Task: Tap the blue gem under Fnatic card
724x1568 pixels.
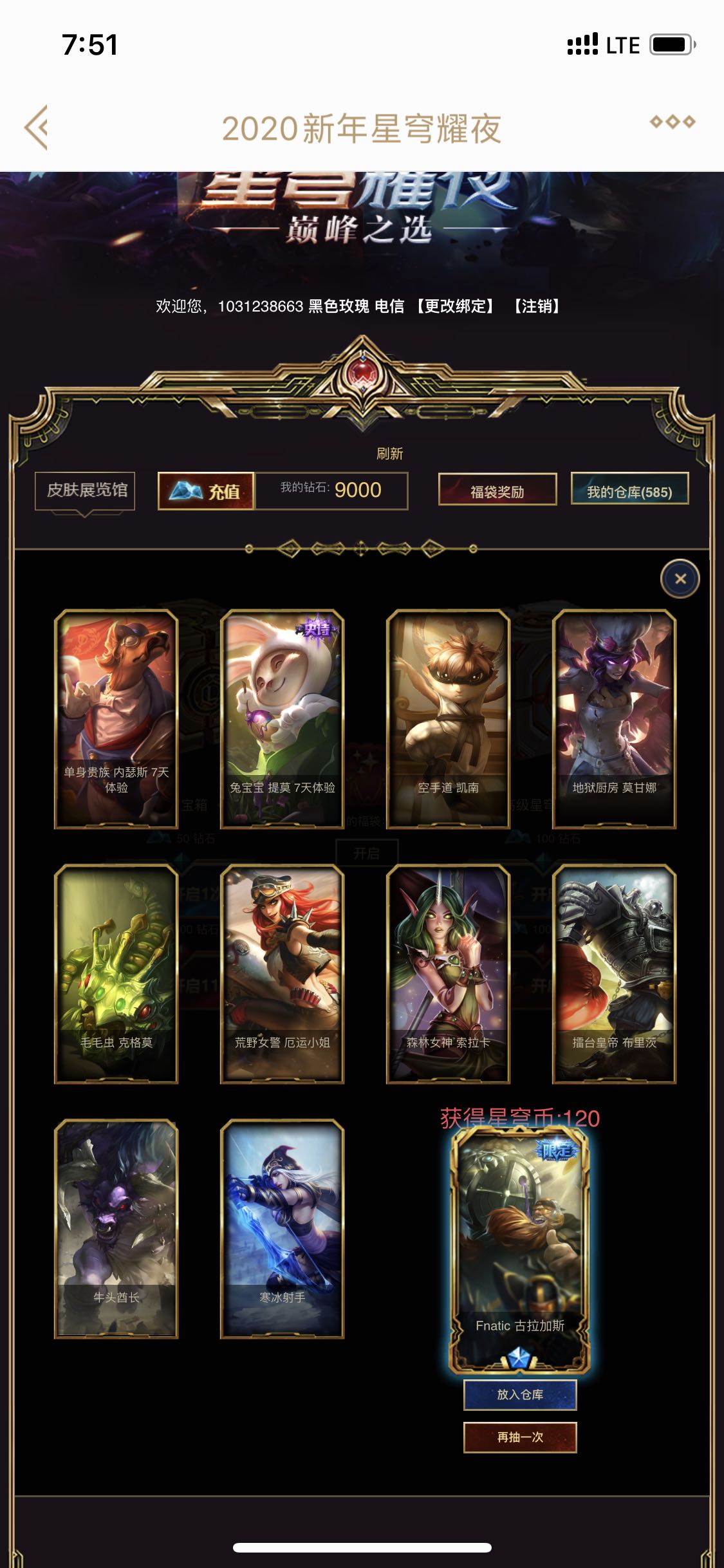Action: 519,1359
